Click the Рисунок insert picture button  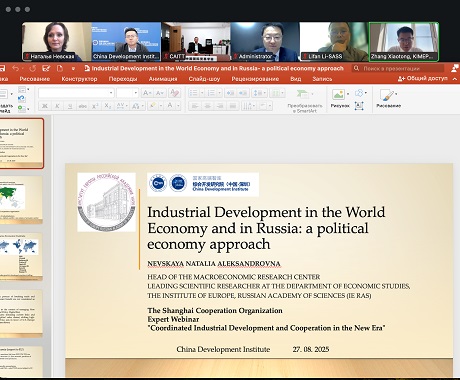click(340, 99)
